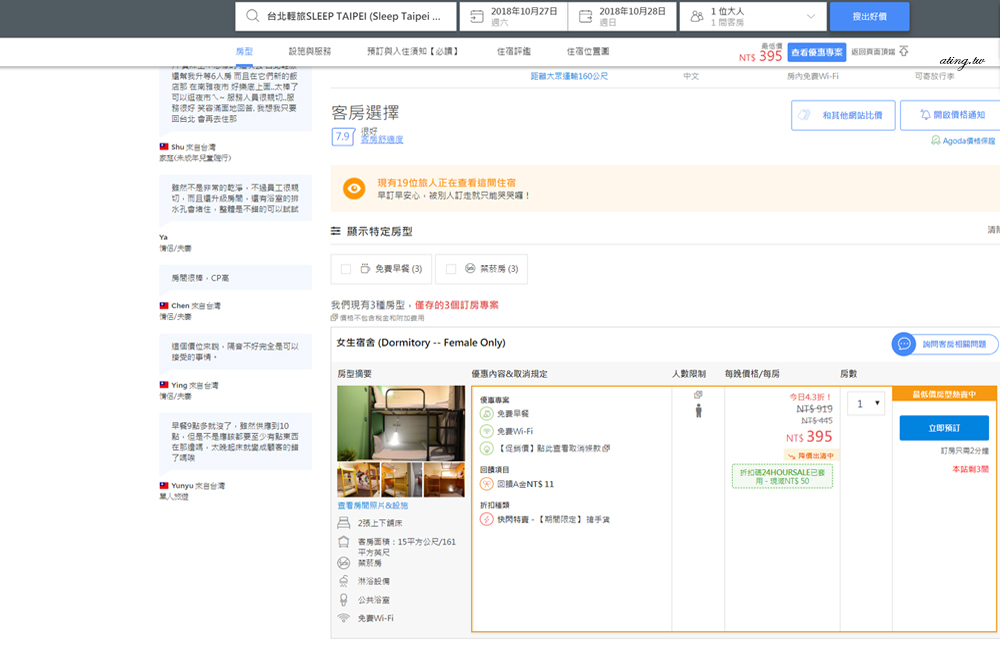The image size is (1000, 650).
Task: Click the orange eye viewers icon
Action: pyautogui.click(x=354, y=188)
